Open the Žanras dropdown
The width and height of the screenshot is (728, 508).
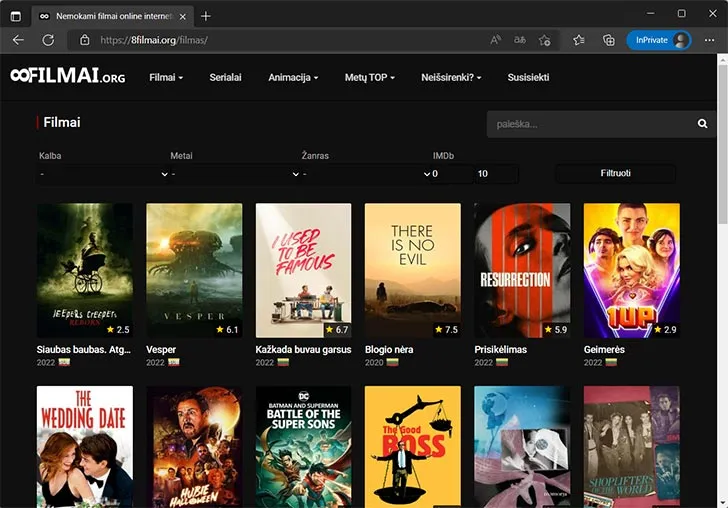click(x=366, y=174)
